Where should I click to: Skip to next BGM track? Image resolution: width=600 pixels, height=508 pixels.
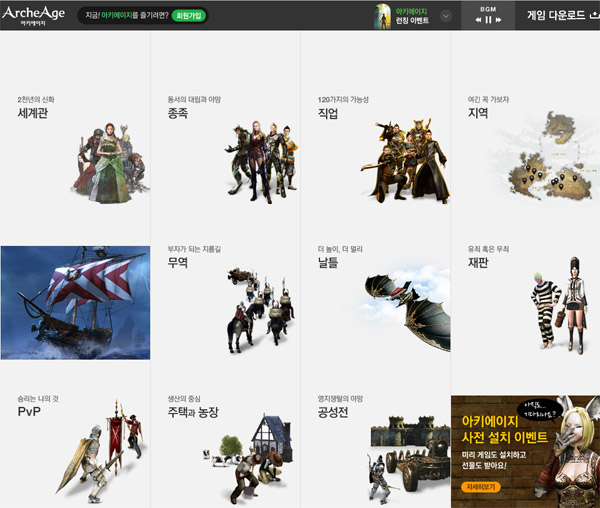click(498, 20)
